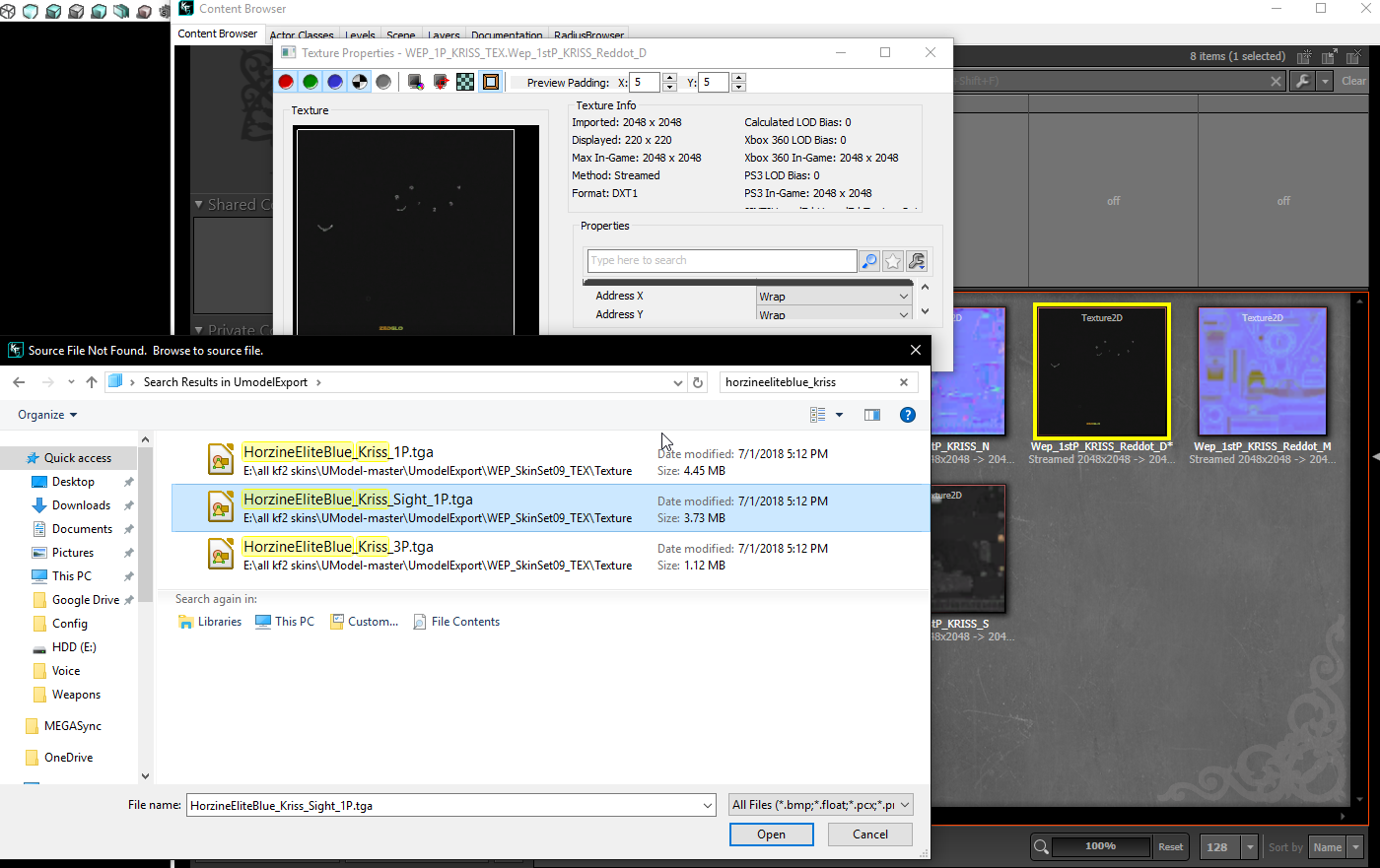Open the recent locations dropdown arrow

(x=71, y=382)
